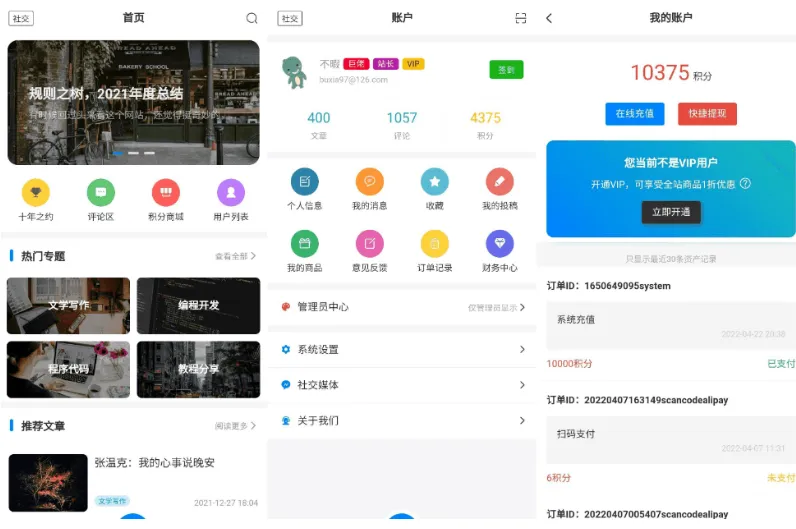Viewport: 796px width, 529px height.
Task: Open 管理员中心 menu entry
Action: tap(401, 307)
